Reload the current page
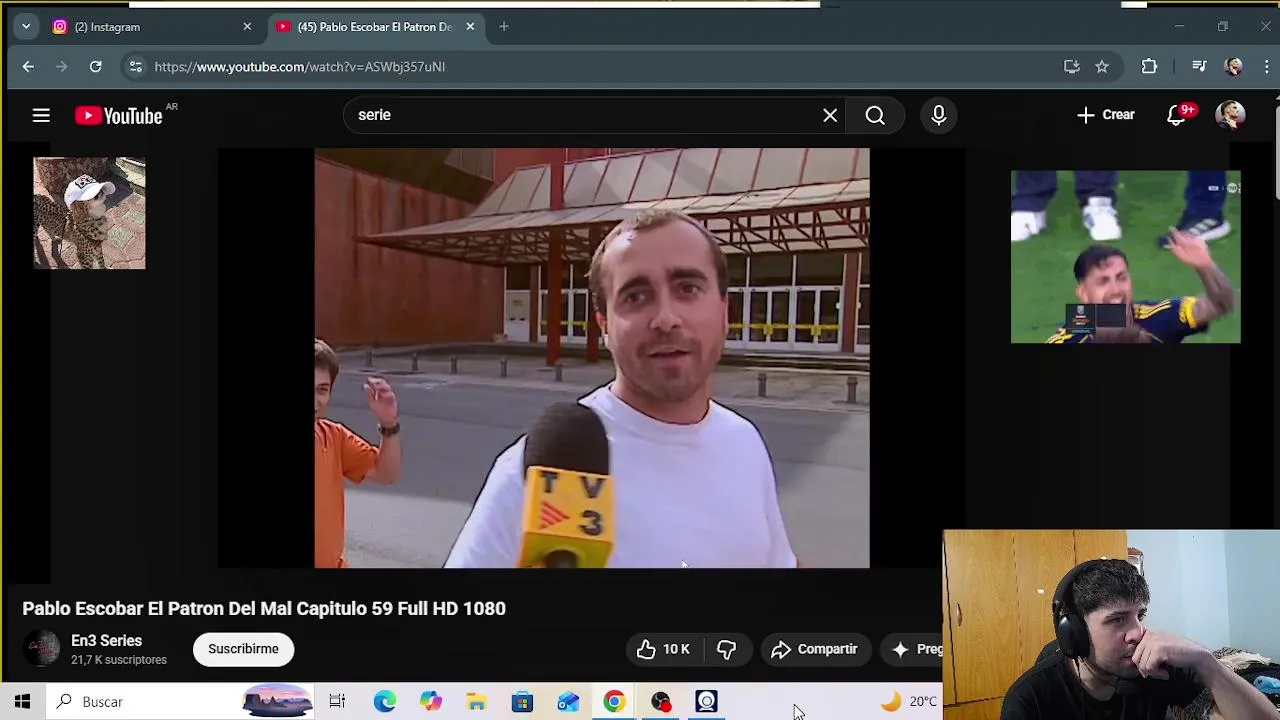This screenshot has width=1280, height=720. pyautogui.click(x=95, y=67)
